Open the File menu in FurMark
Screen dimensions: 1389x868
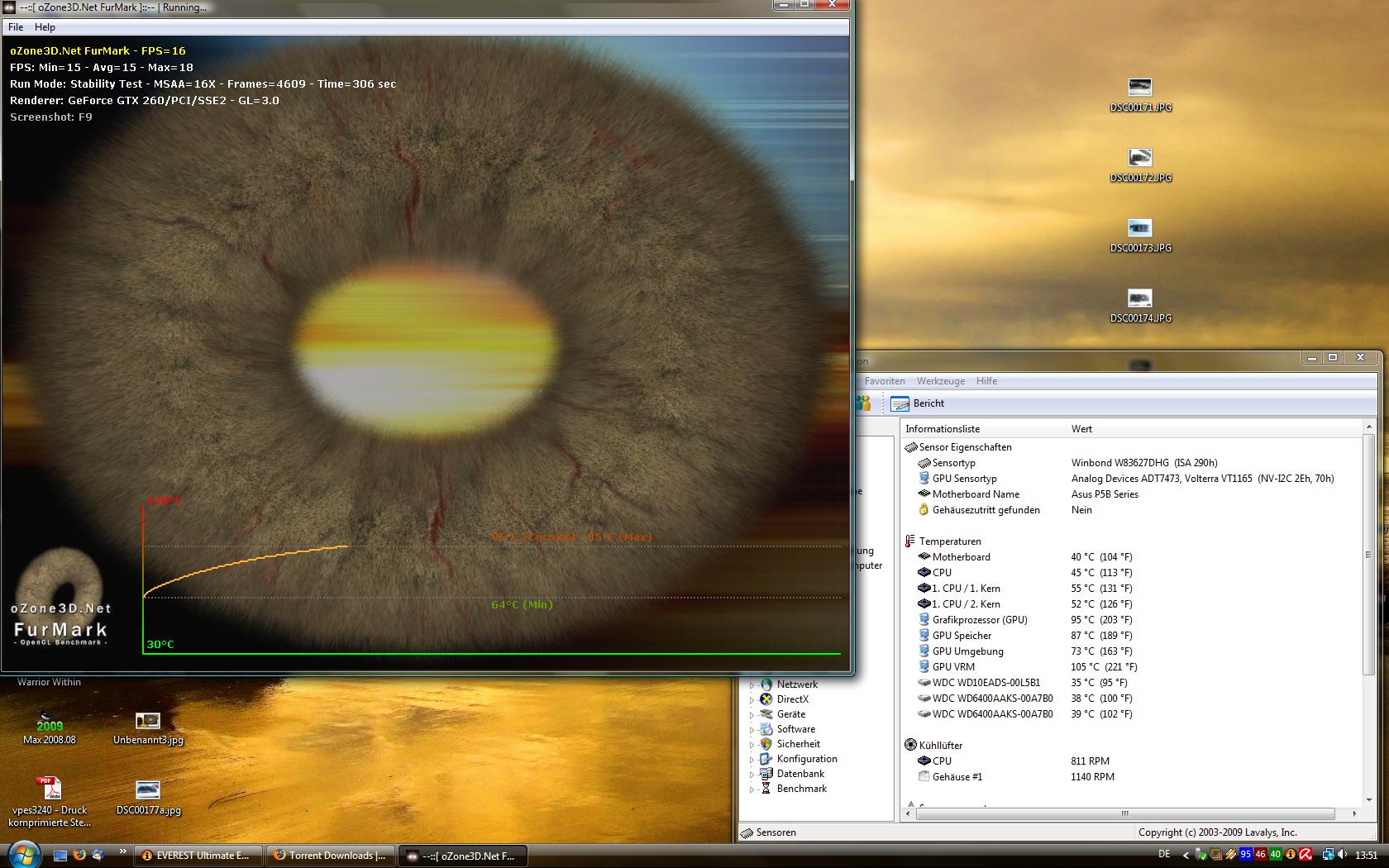click(16, 27)
